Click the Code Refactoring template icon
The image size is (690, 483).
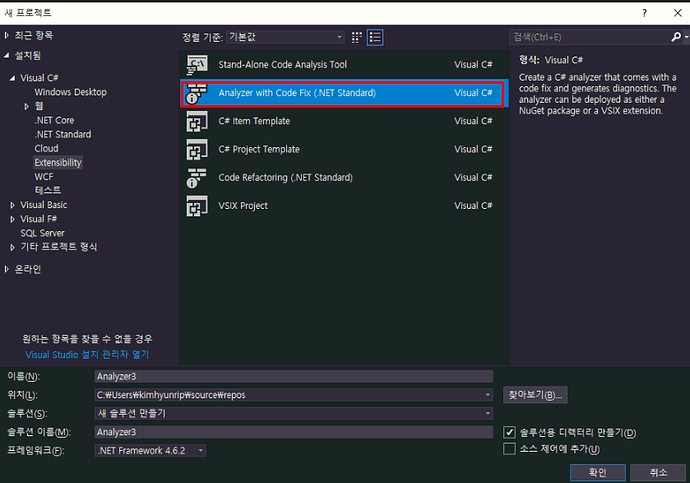click(x=197, y=178)
